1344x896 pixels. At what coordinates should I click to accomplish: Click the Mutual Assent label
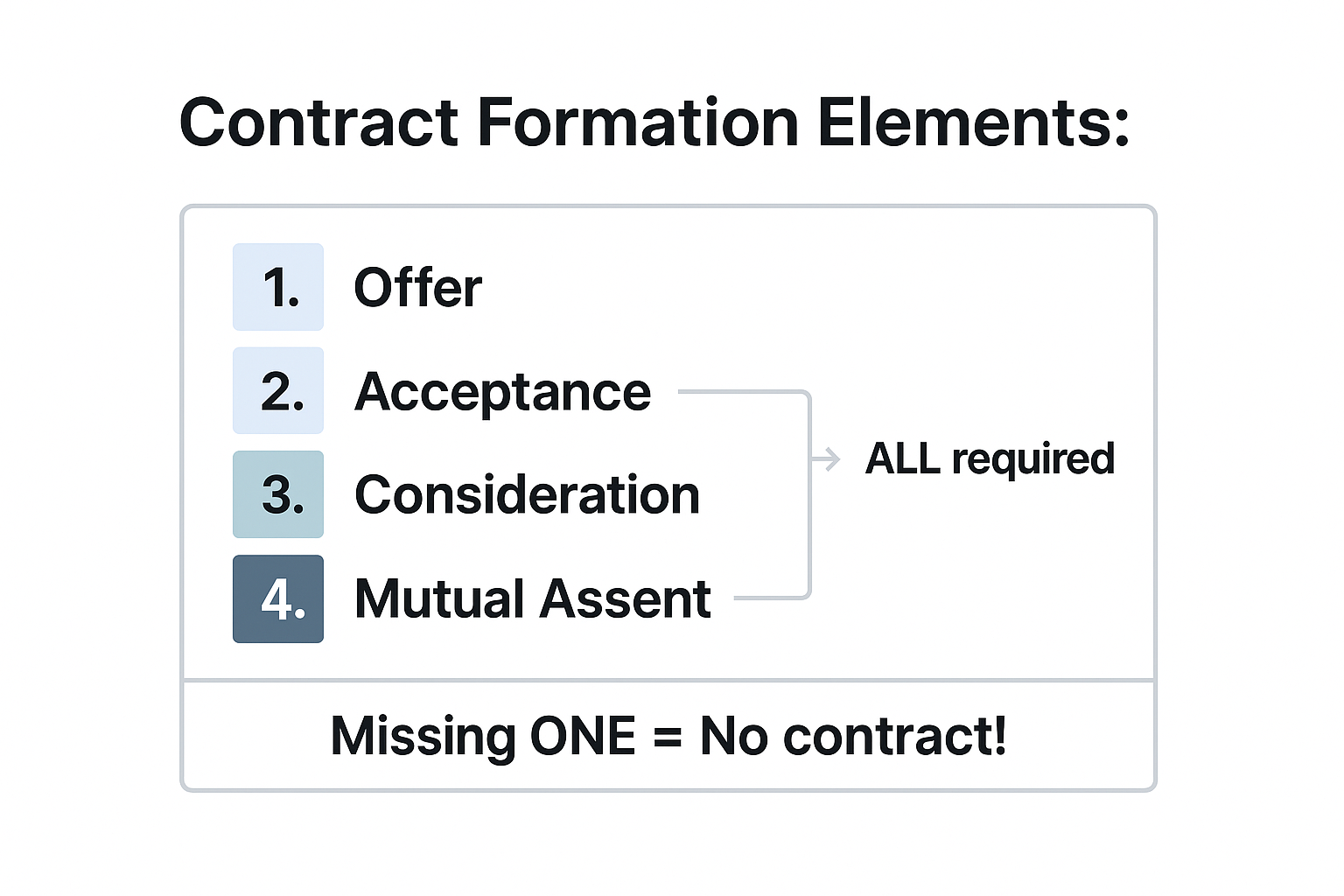[532, 599]
